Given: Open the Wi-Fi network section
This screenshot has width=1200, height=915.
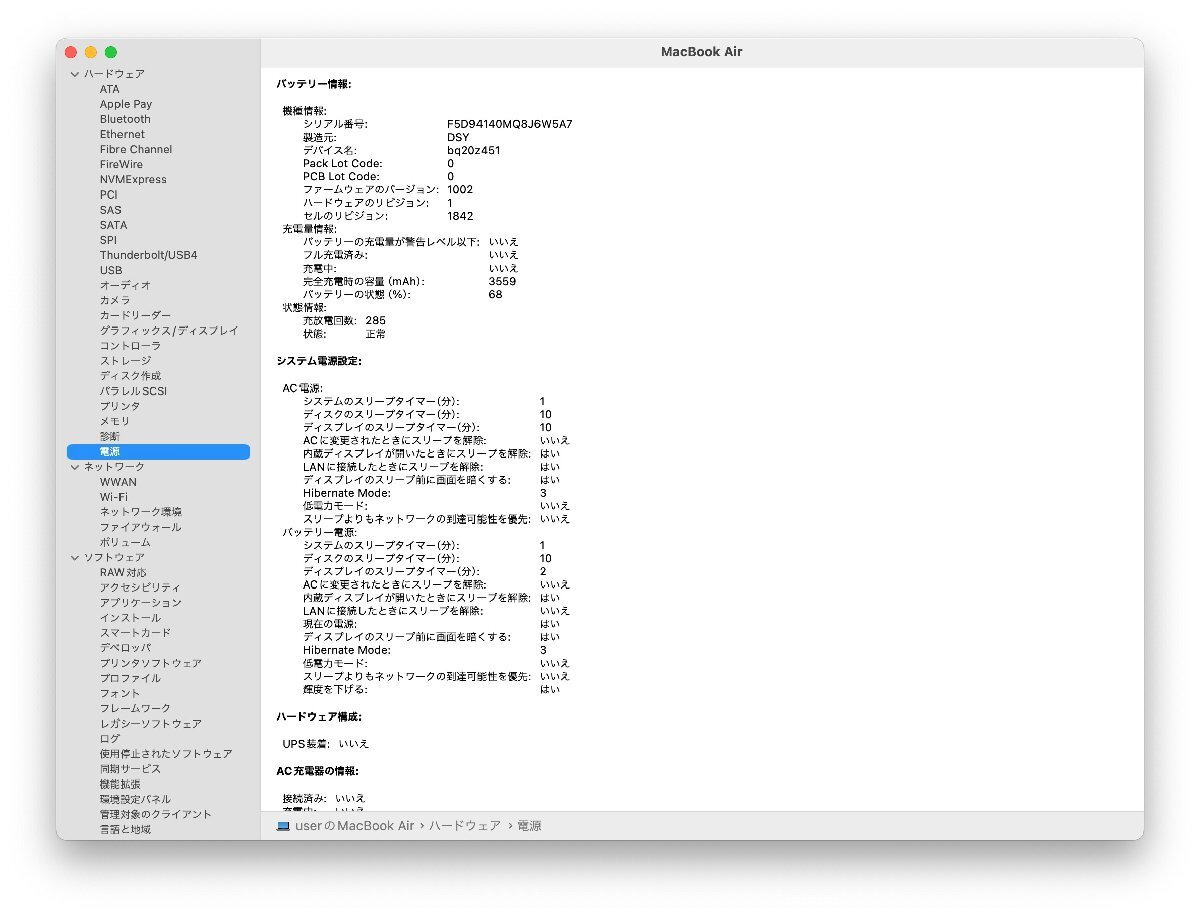Looking at the screenshot, I should [x=119, y=497].
